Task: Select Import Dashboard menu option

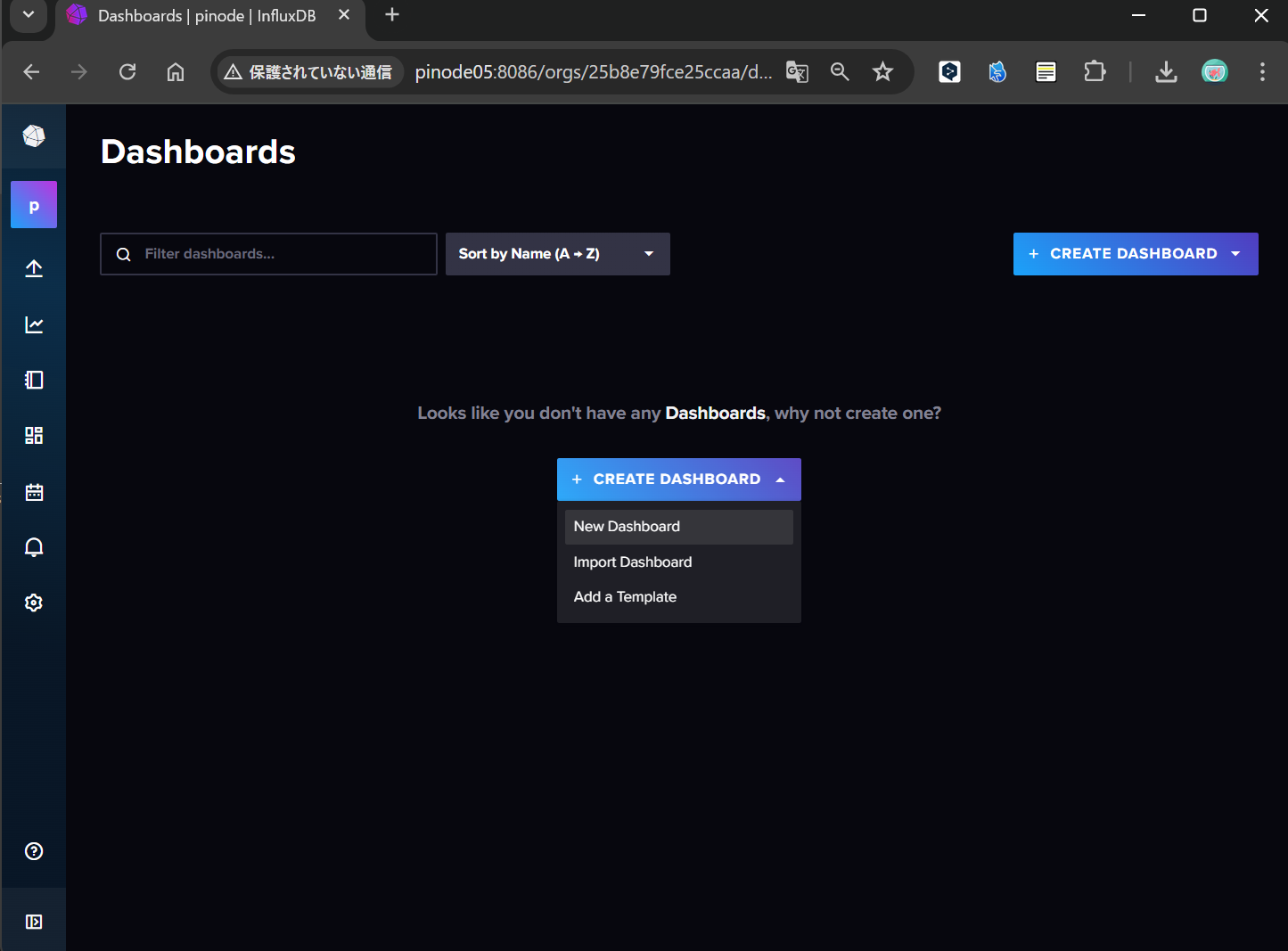Action: click(x=679, y=562)
